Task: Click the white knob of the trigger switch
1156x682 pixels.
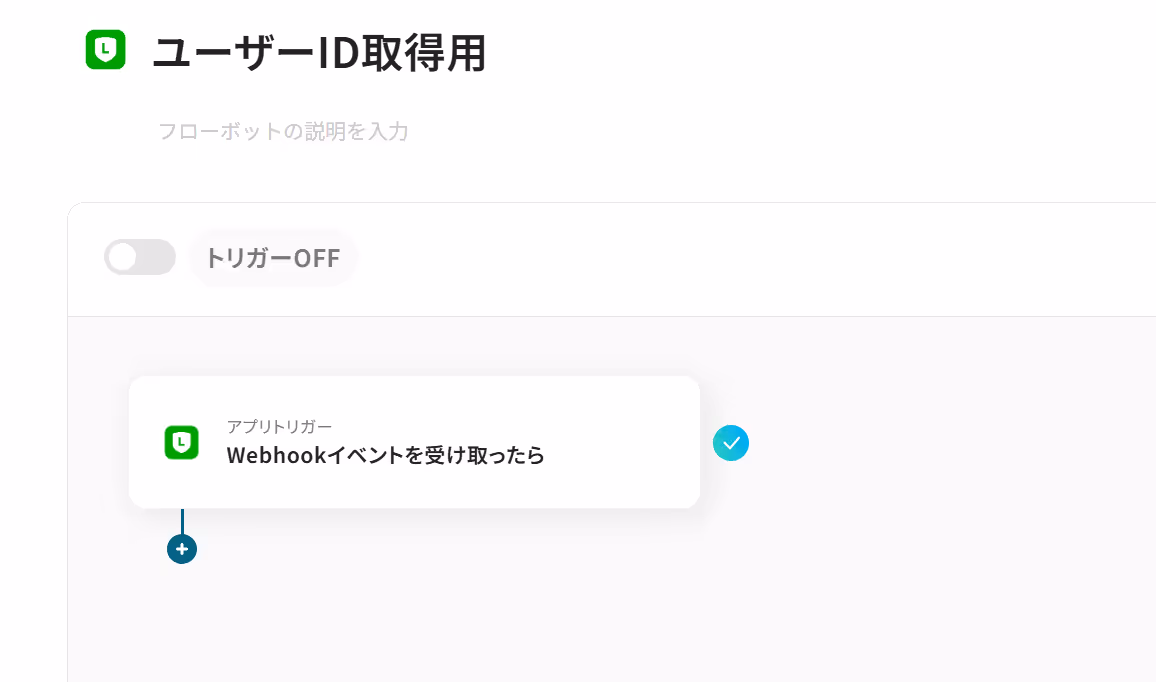Action: (123, 257)
